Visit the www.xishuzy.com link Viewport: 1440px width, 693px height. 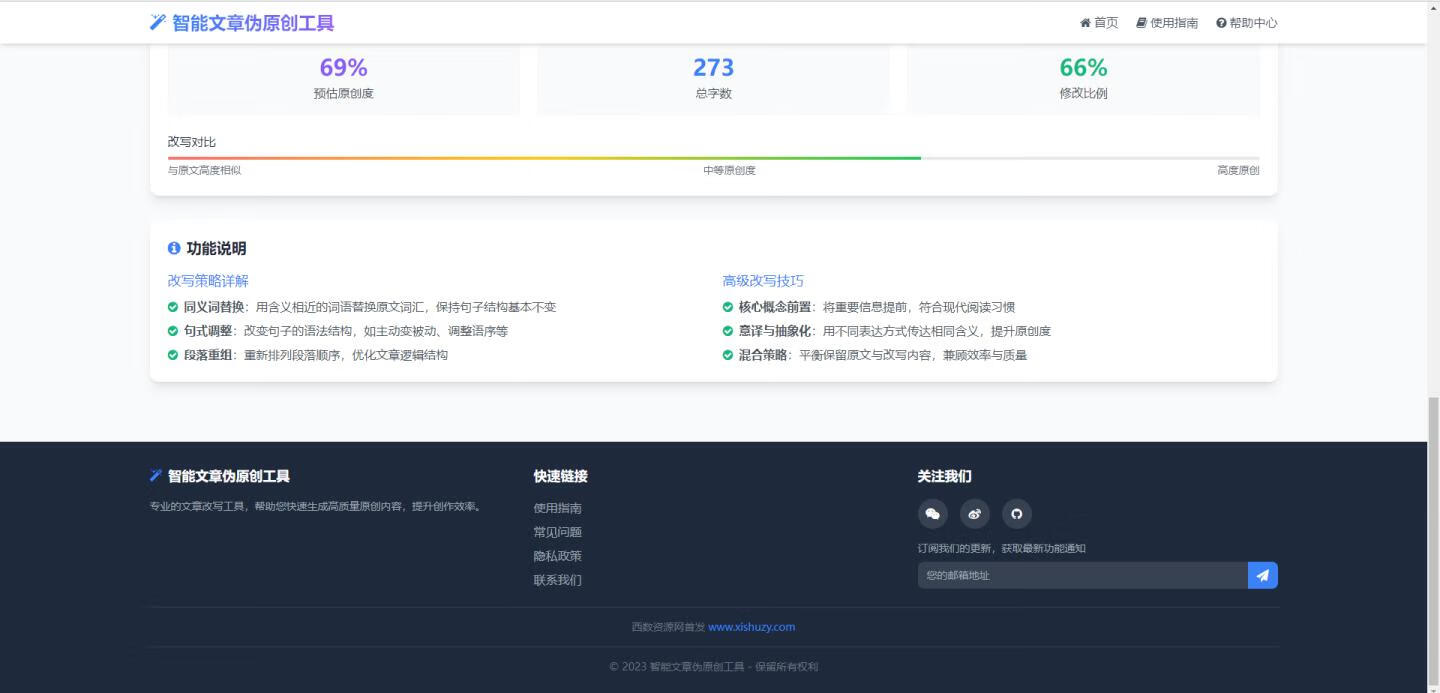[x=751, y=626]
